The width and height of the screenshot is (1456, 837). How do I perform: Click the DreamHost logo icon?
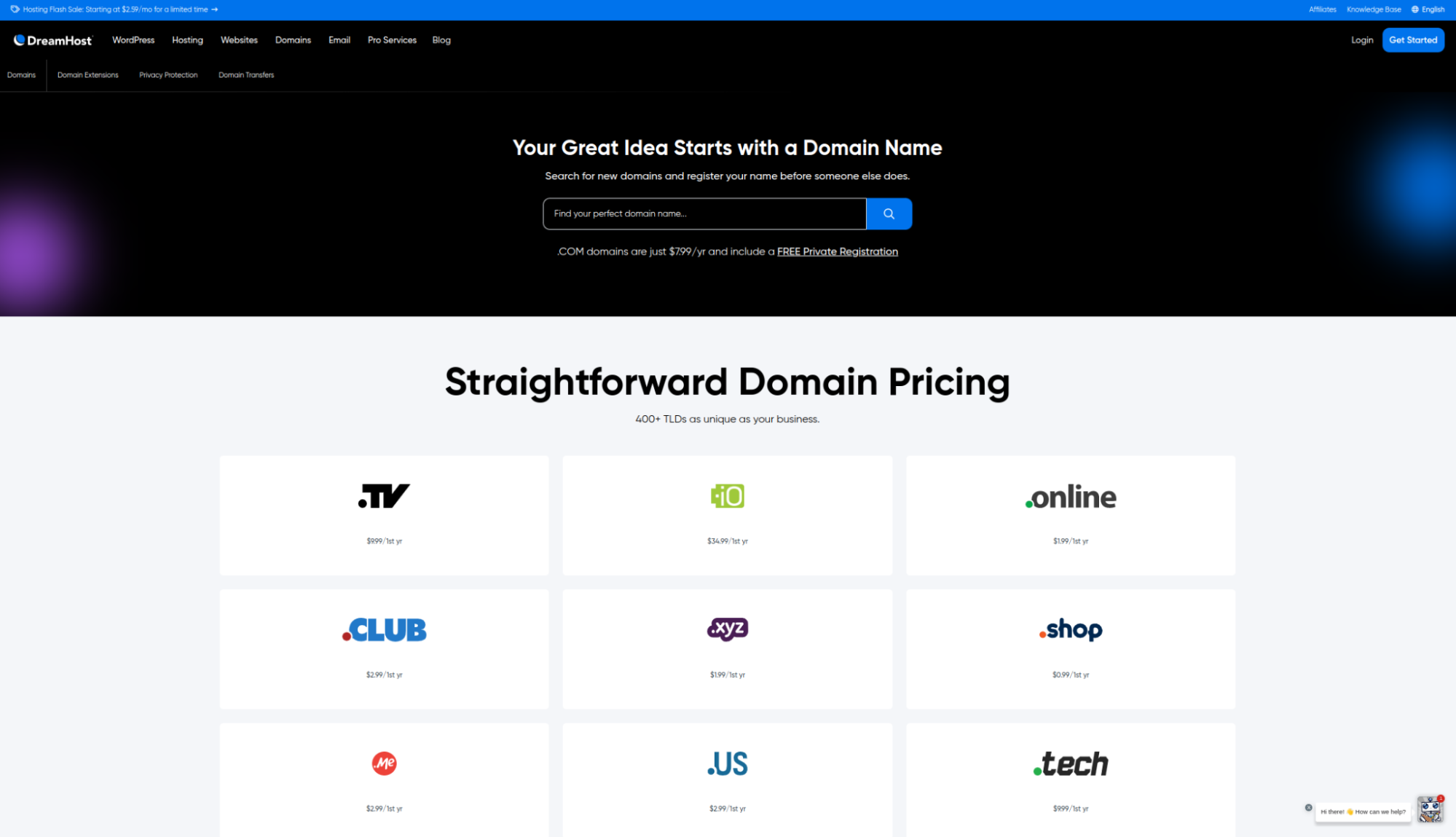coord(17,40)
